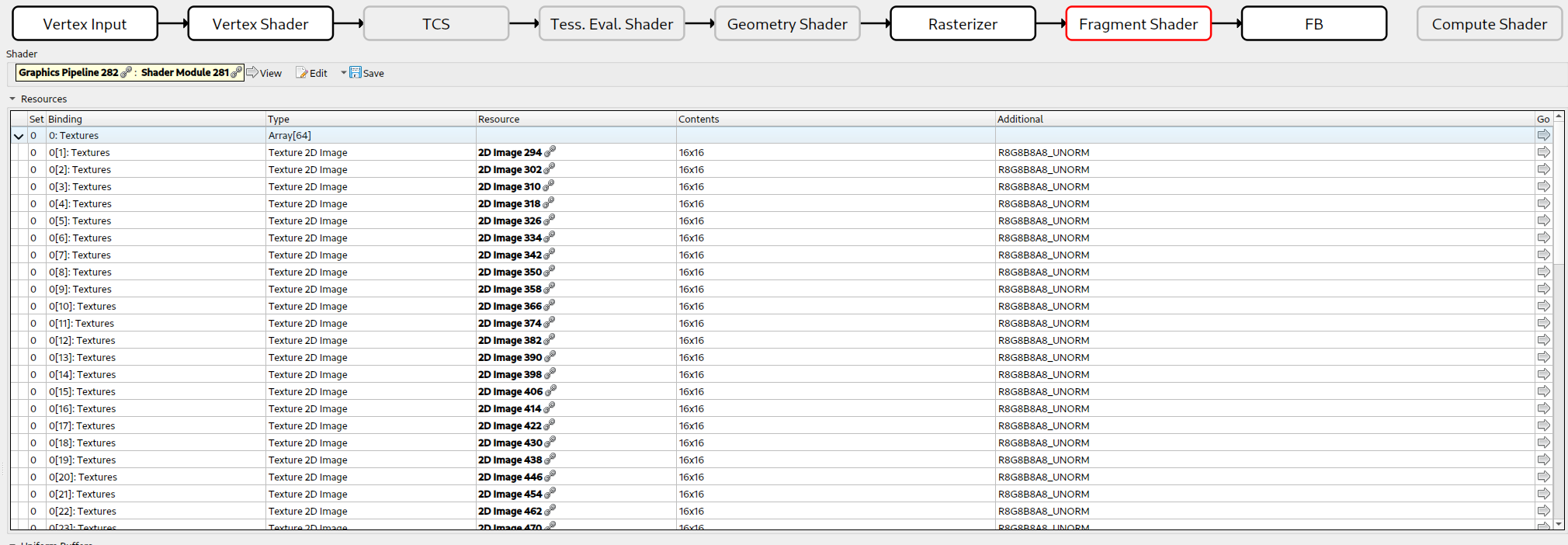Collapse the Resources section

click(x=12, y=99)
